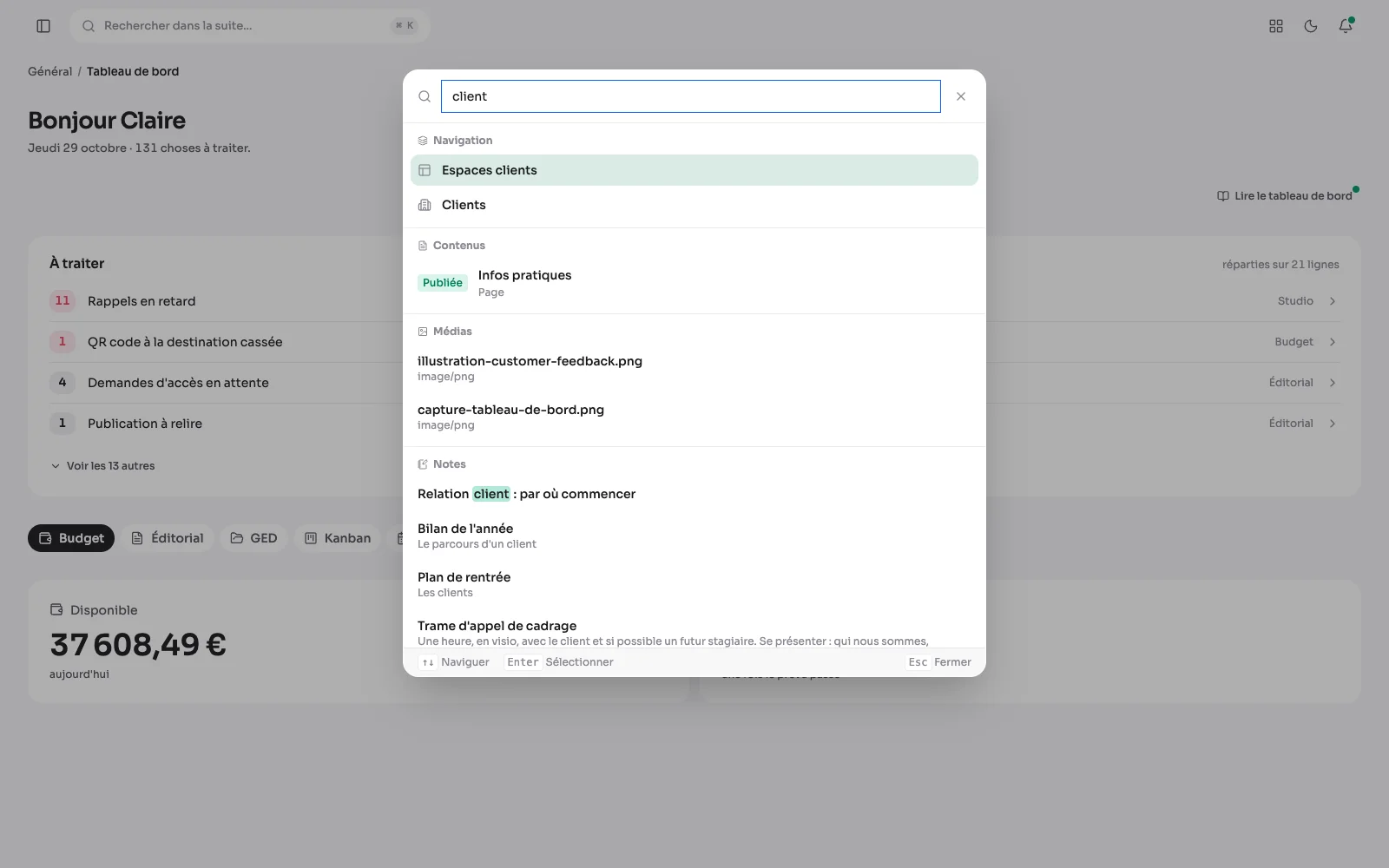Switch to dark mode moon icon
The width and height of the screenshot is (1389, 868).
pyautogui.click(x=1311, y=26)
